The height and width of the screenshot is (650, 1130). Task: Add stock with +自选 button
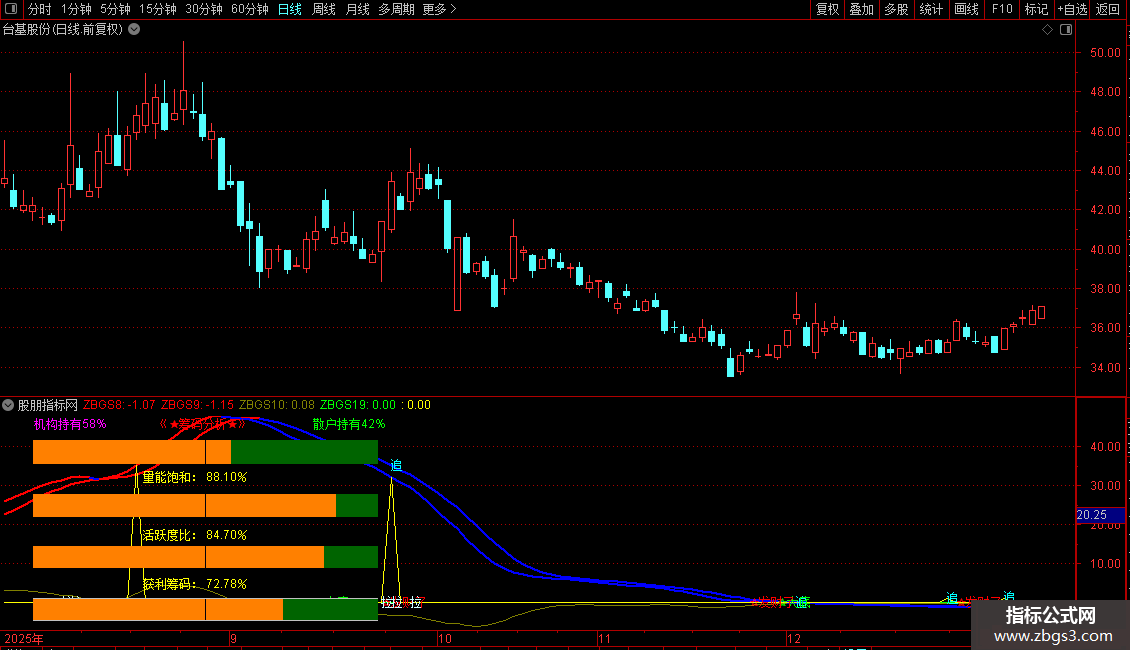(1073, 9)
